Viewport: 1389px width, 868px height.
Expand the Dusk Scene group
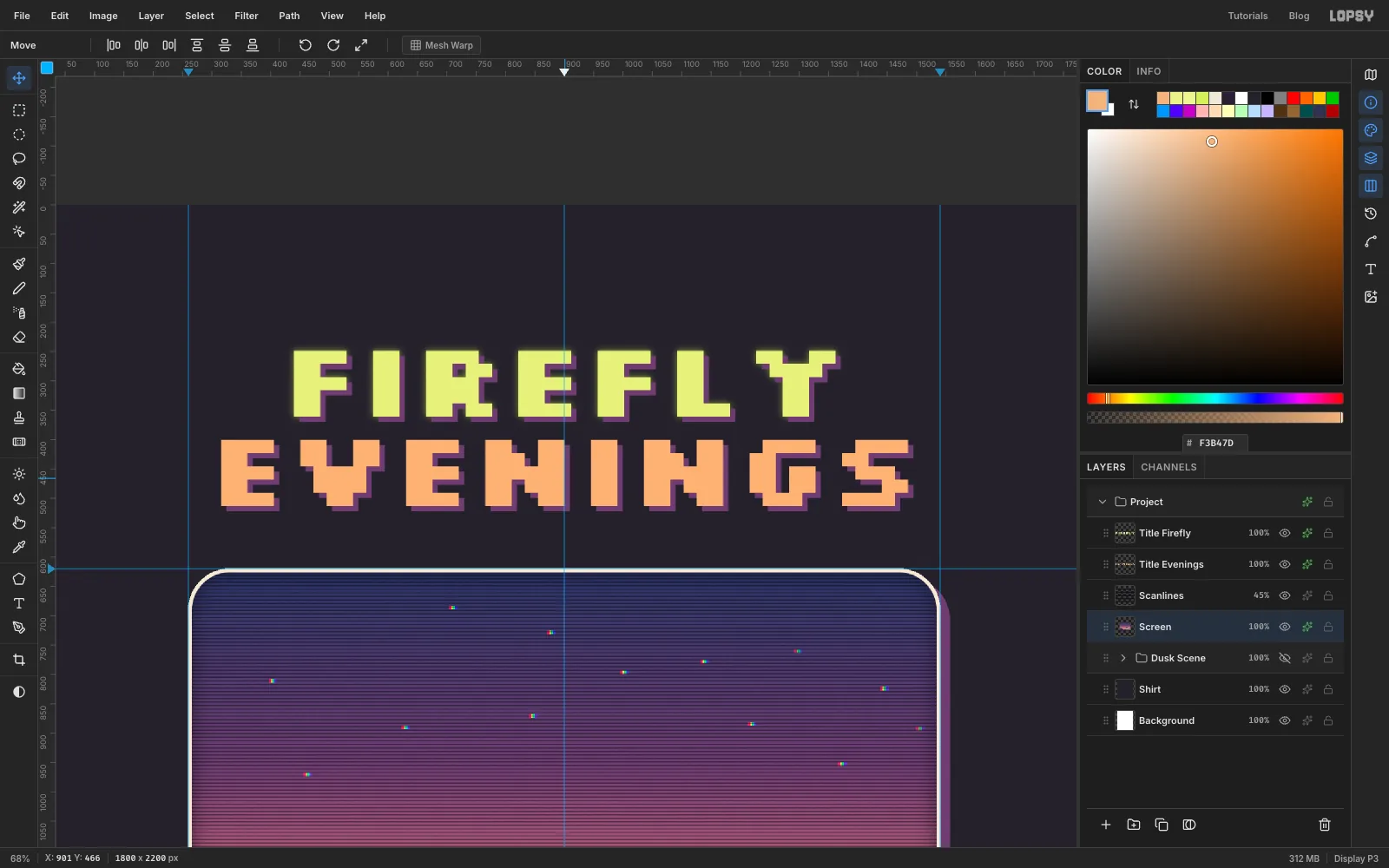coord(1123,658)
